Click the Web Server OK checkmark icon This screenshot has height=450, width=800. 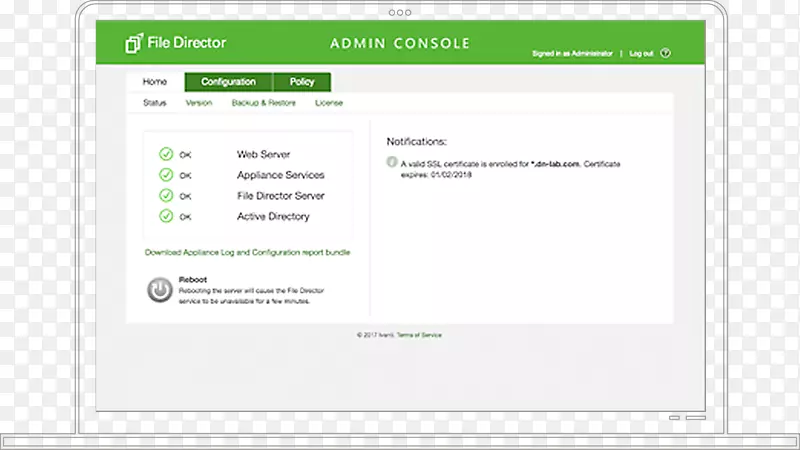pos(166,154)
